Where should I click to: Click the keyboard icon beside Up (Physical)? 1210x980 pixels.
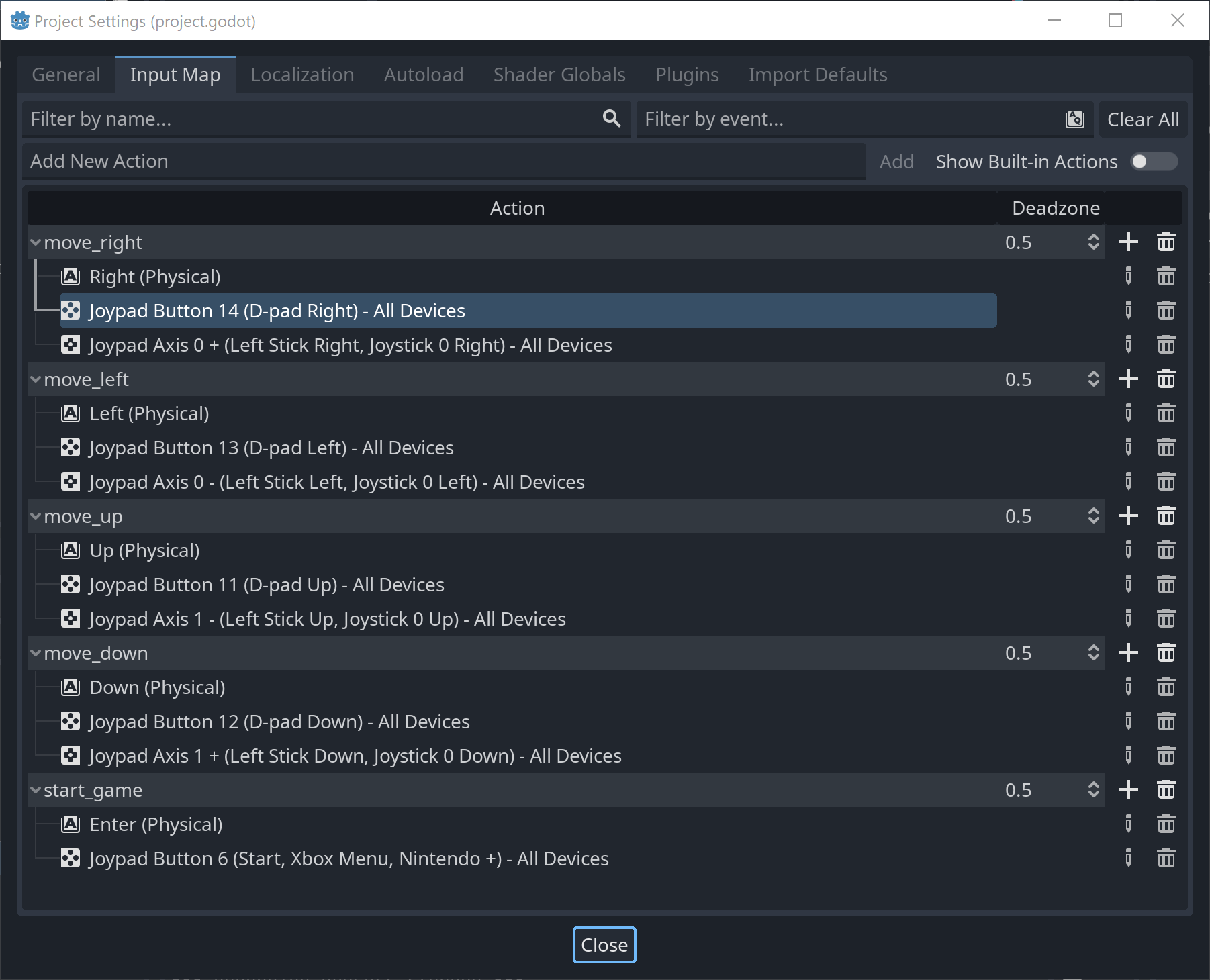[x=71, y=550]
